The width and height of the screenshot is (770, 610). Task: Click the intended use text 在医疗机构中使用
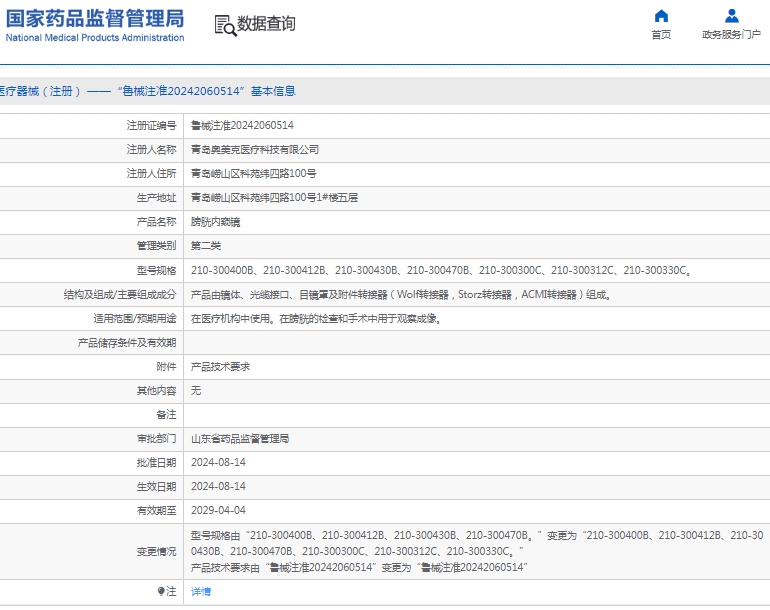coord(316,318)
